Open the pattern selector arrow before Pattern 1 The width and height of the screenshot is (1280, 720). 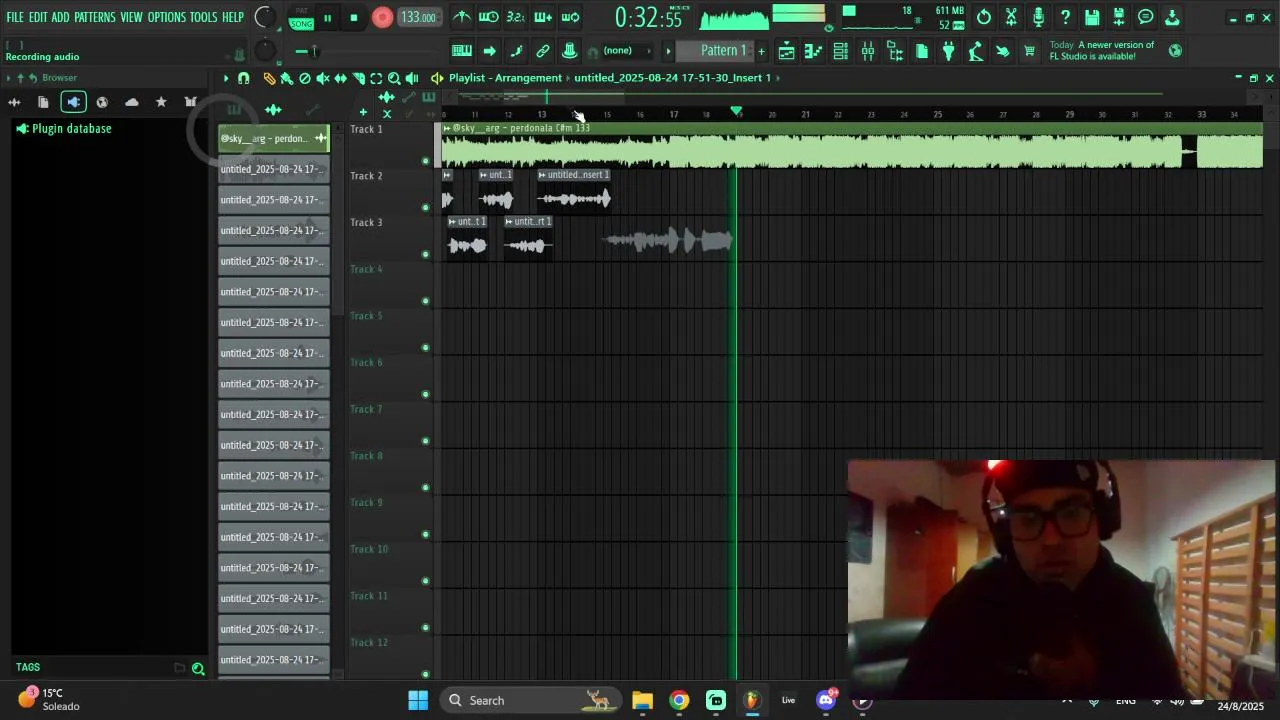coord(668,51)
